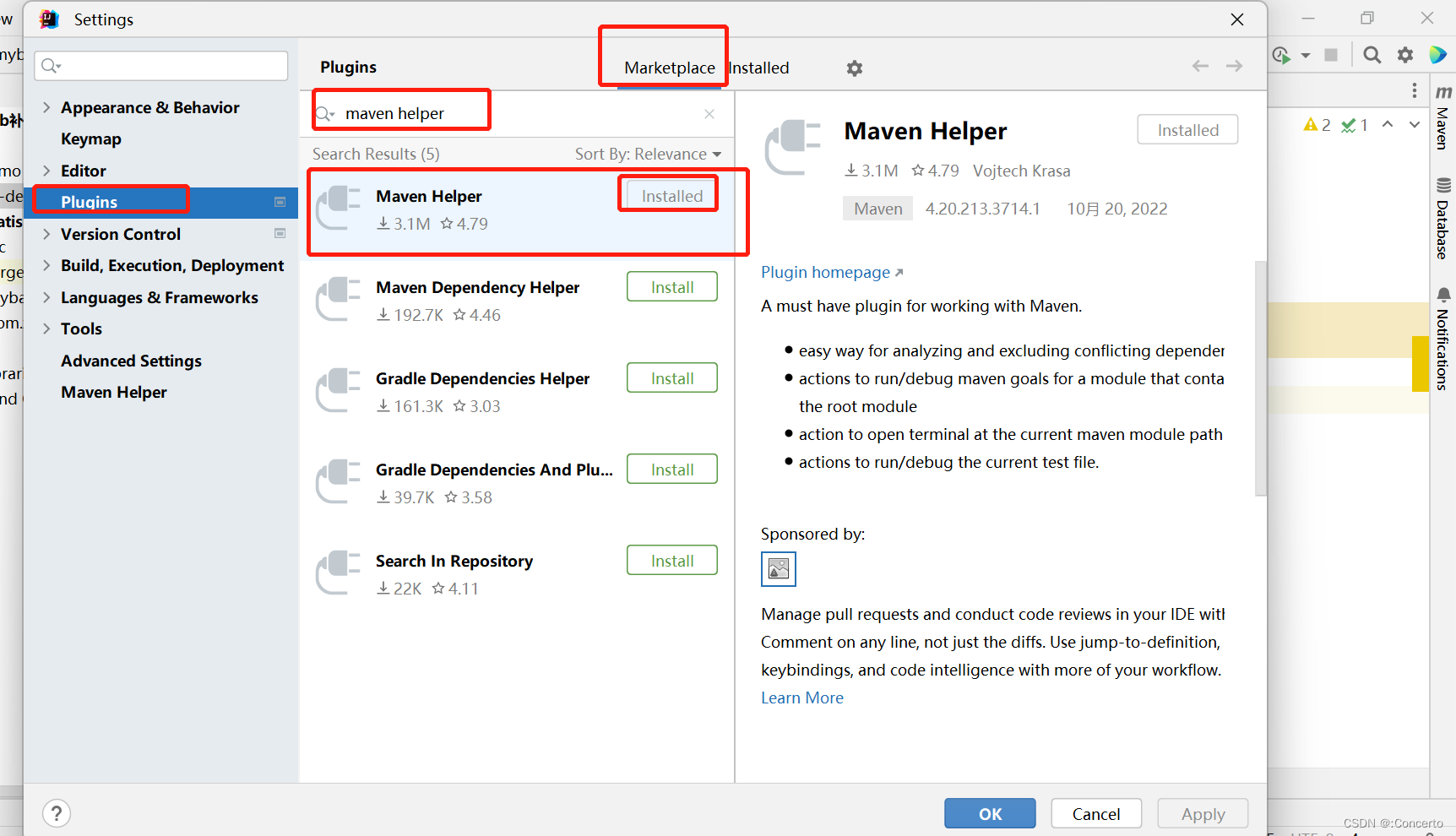The height and width of the screenshot is (836, 1456).
Task: Click the IDE search everywhere magnifier icon
Action: (x=1372, y=55)
